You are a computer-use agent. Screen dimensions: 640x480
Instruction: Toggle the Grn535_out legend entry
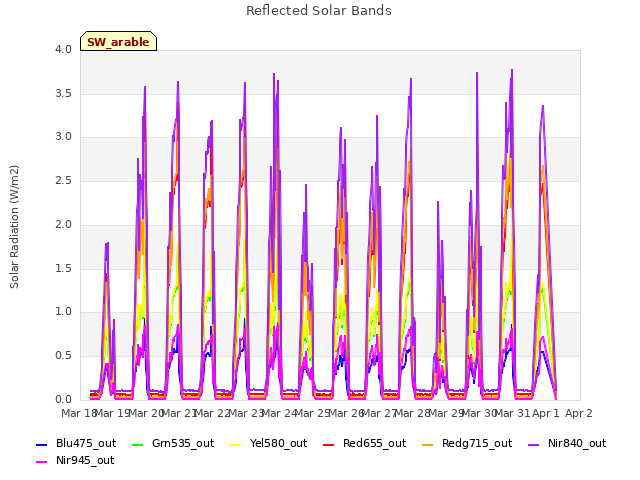coord(173,443)
